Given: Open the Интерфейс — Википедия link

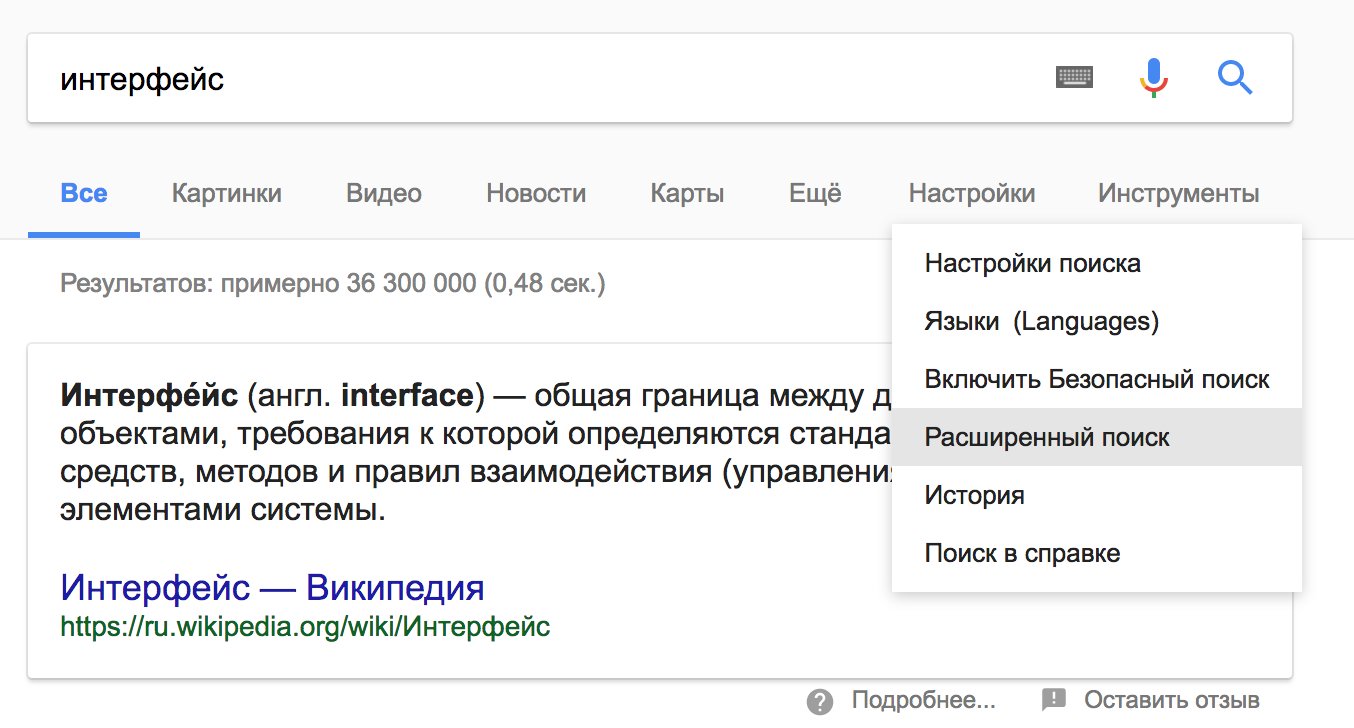Looking at the screenshot, I should pyautogui.click(x=272, y=587).
